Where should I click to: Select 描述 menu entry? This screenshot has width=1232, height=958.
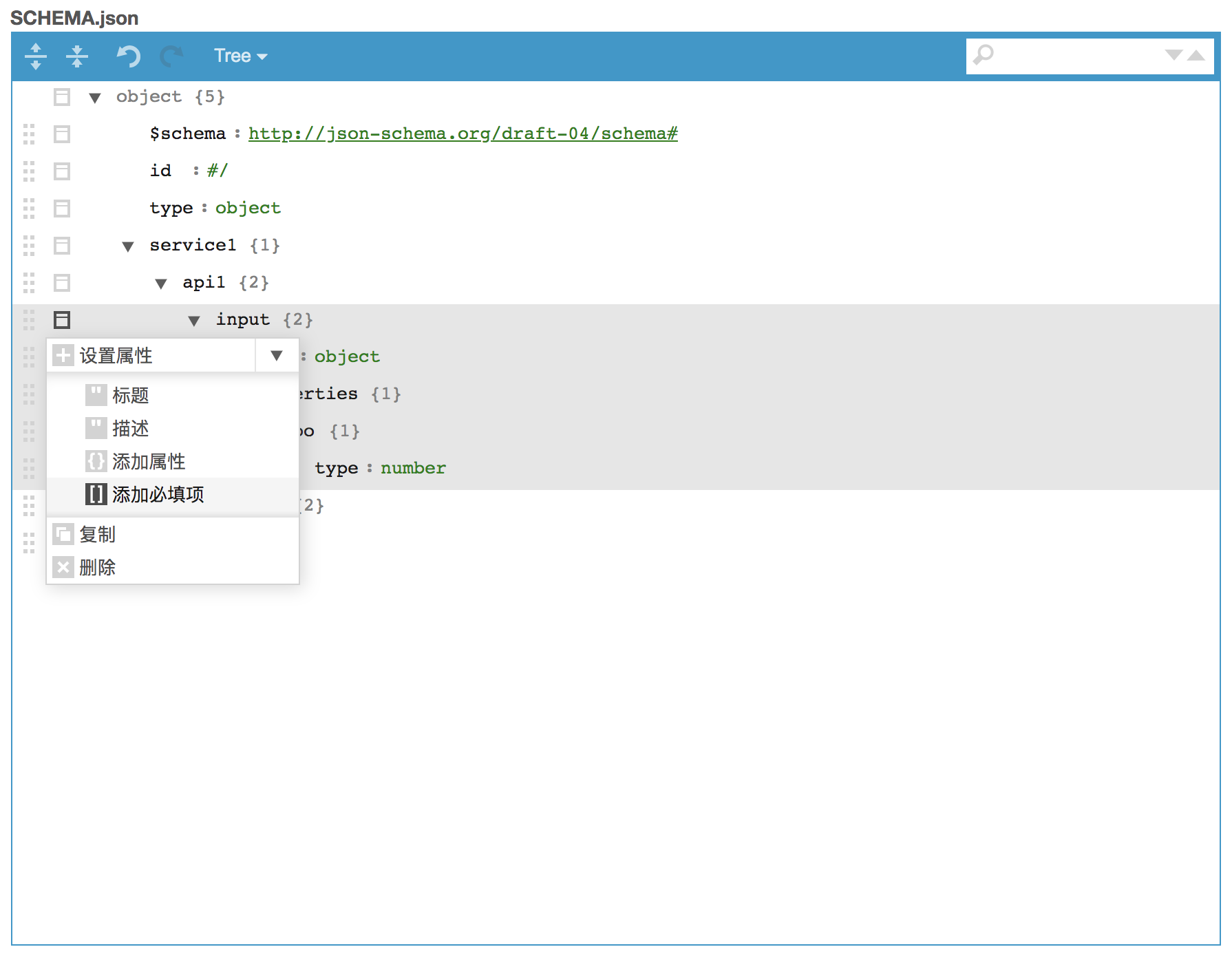173,428
